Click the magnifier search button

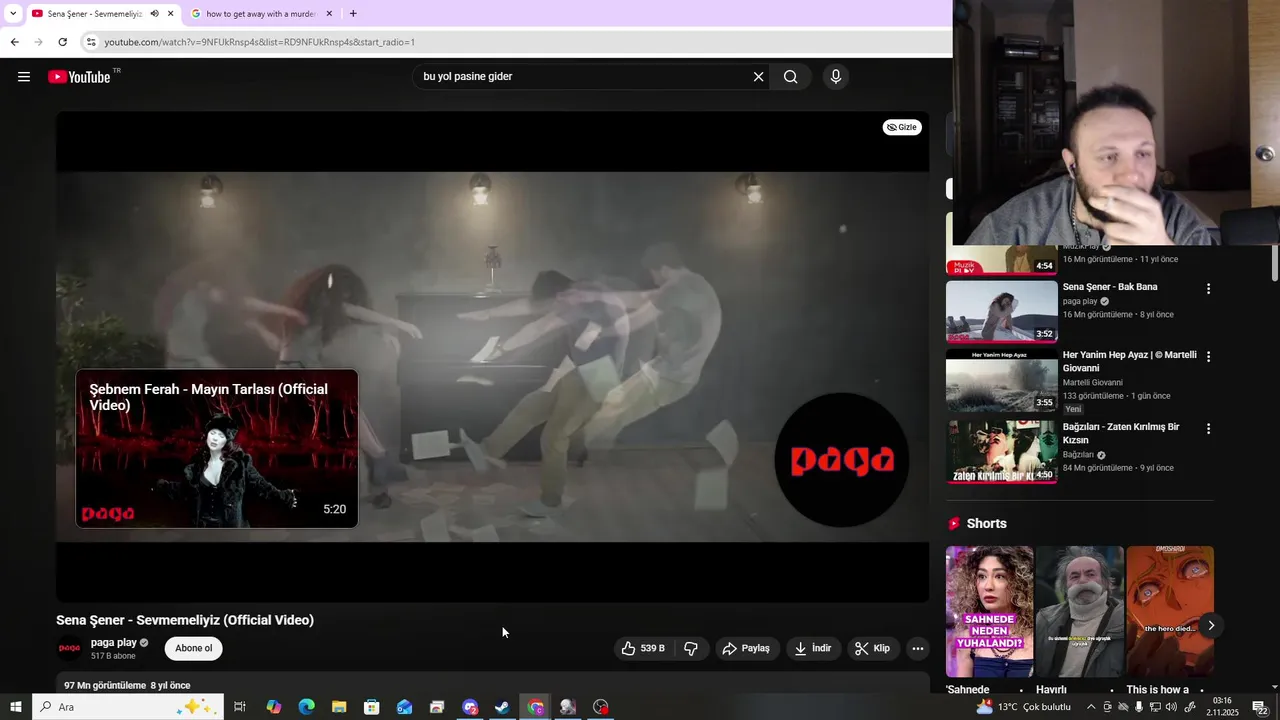point(790,77)
